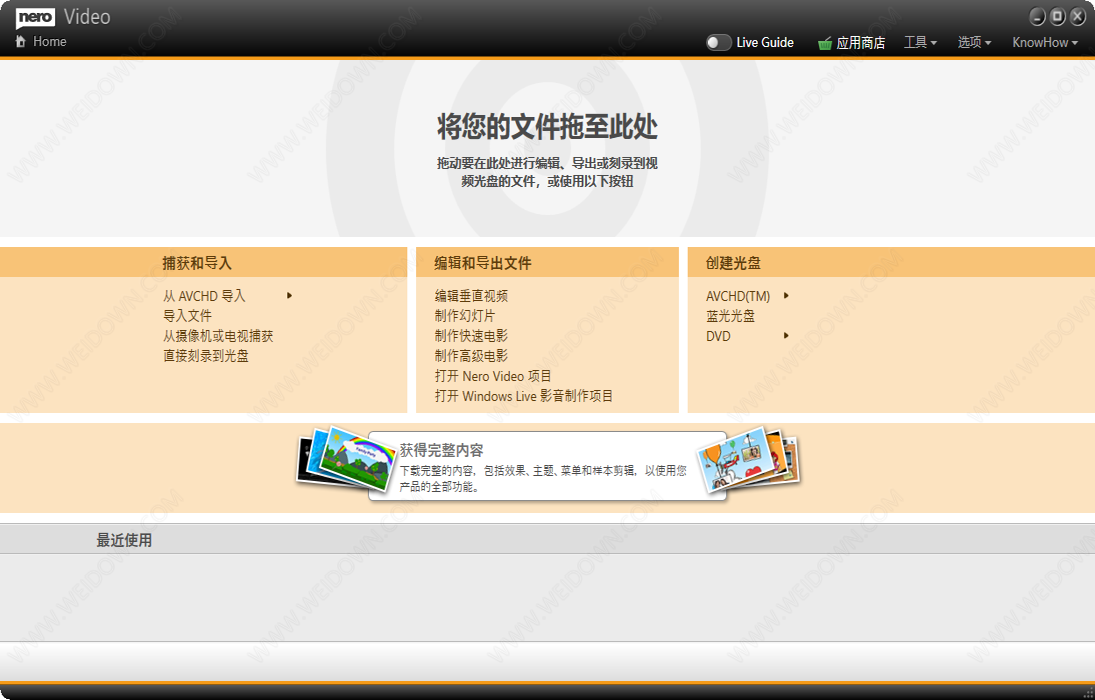Image resolution: width=1095 pixels, height=700 pixels.
Task: Start 制作幻灯片 slideshow option
Action: tap(465, 316)
